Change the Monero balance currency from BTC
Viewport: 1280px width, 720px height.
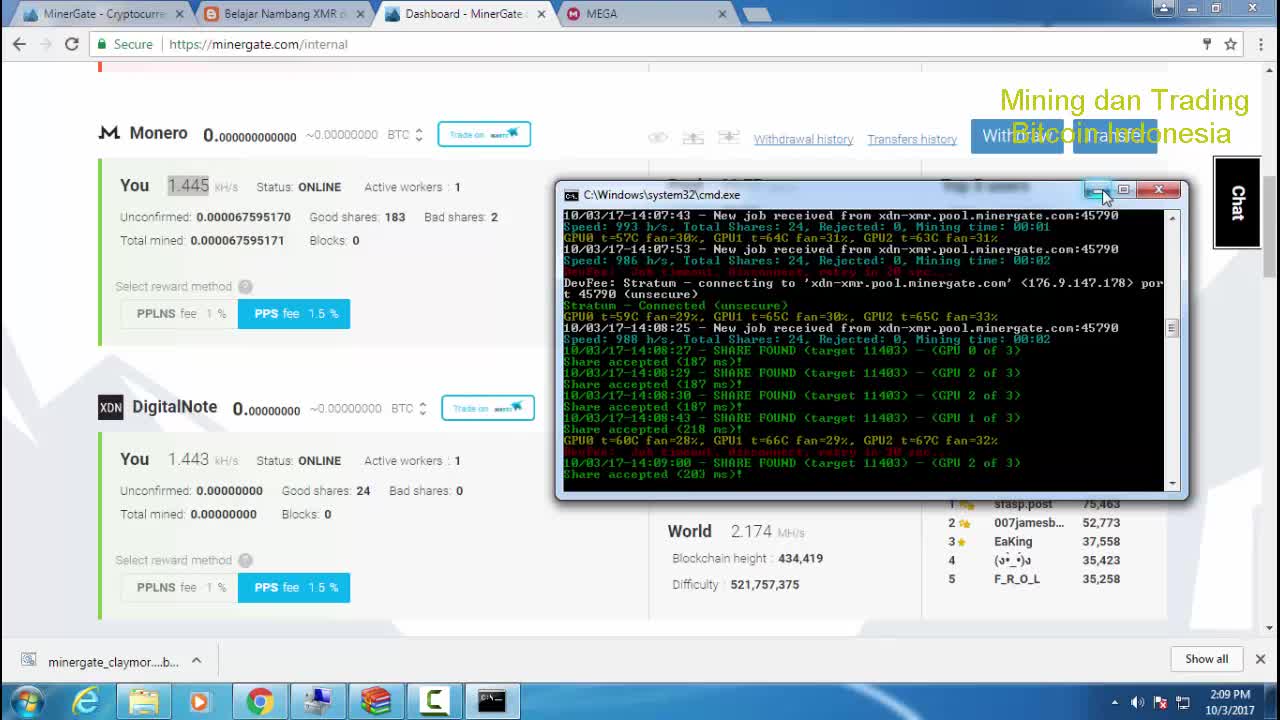click(405, 134)
